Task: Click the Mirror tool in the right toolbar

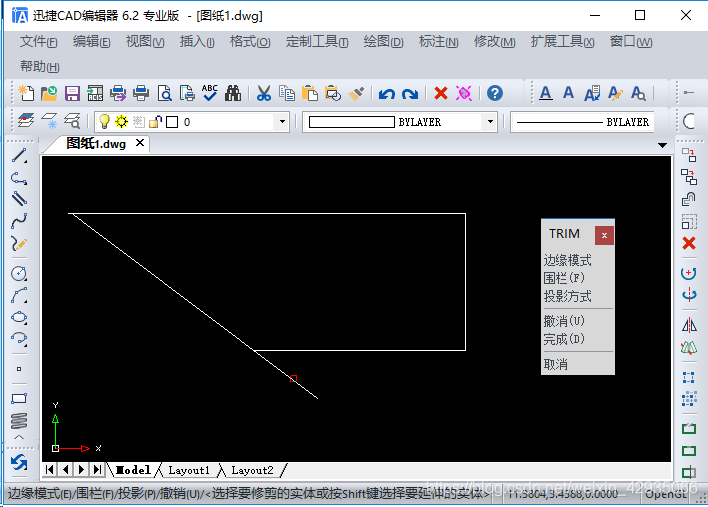Action: click(689, 325)
